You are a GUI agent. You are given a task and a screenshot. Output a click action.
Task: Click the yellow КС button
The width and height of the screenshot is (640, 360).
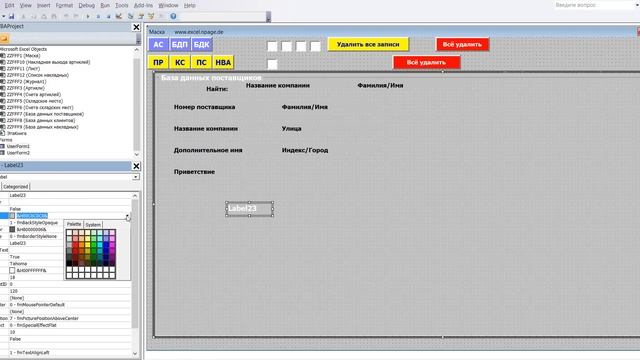[x=180, y=62]
